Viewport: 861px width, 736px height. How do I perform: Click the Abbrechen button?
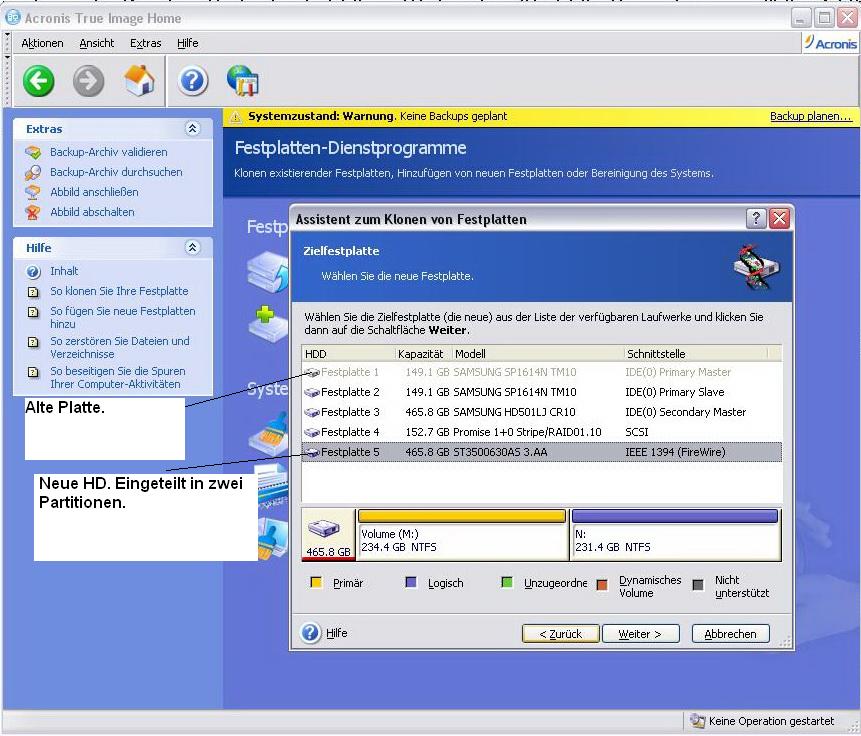730,633
